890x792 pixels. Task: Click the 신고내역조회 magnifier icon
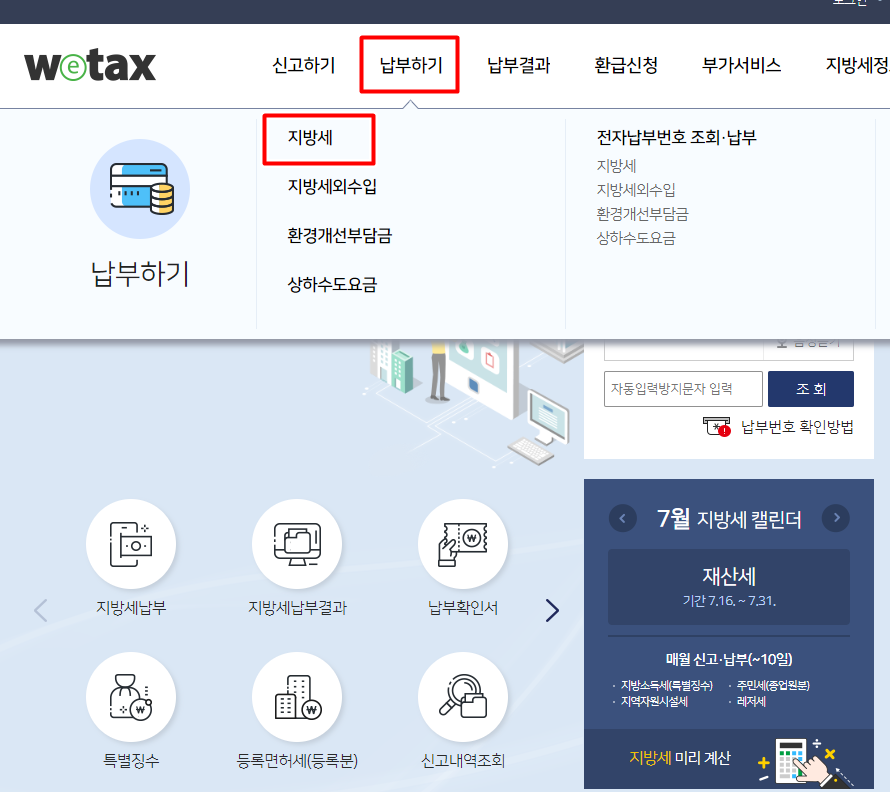coord(463,695)
